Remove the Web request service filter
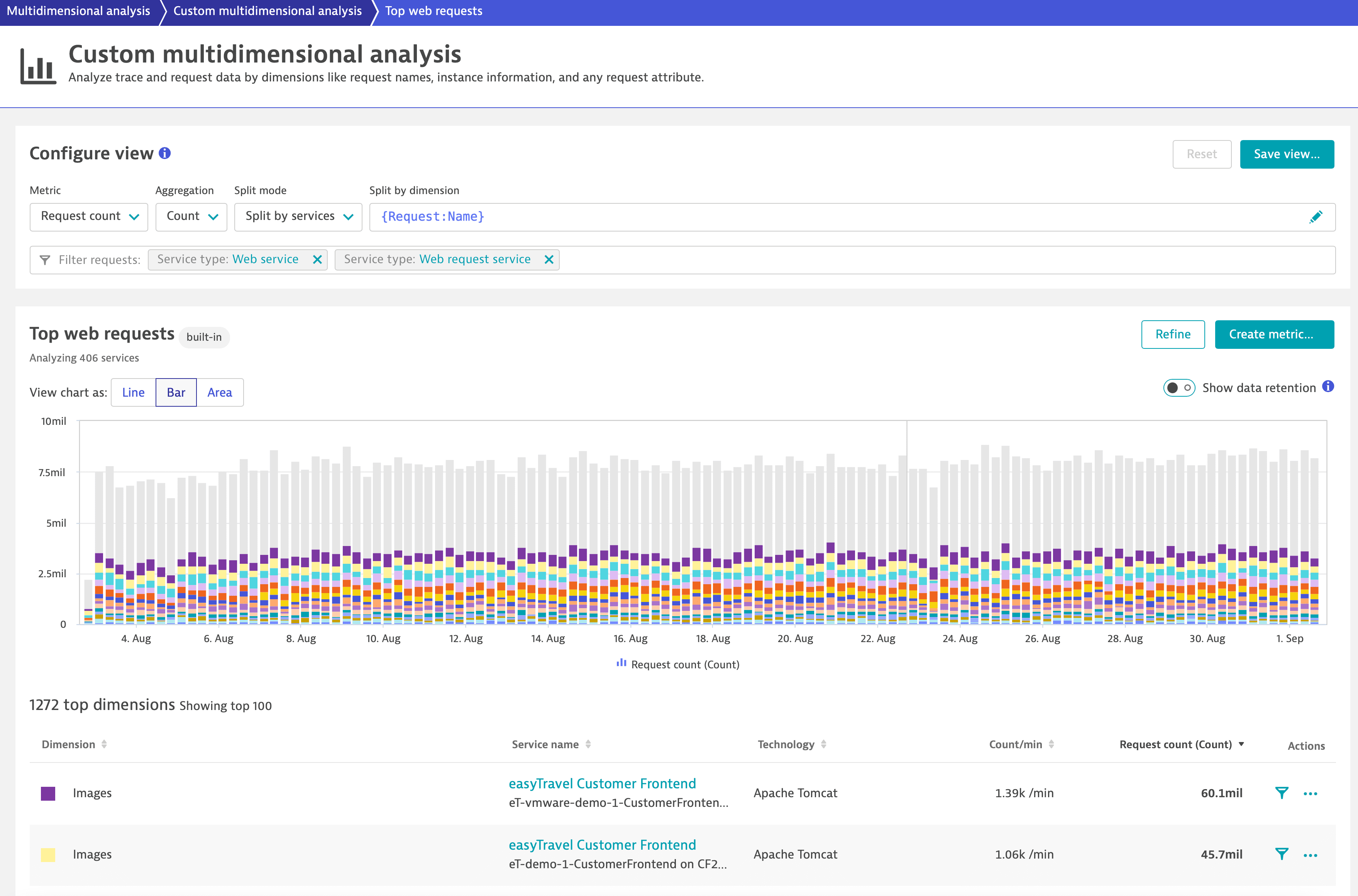 tap(549, 259)
